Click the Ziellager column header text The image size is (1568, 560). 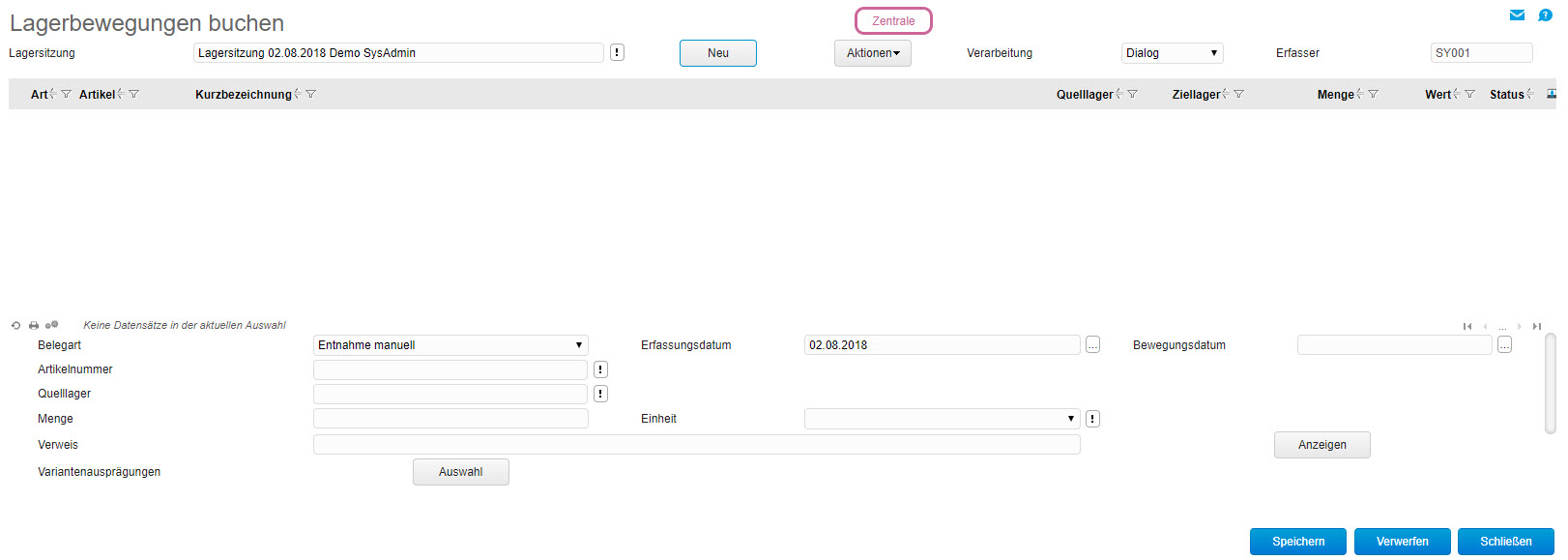pyautogui.click(x=1197, y=95)
